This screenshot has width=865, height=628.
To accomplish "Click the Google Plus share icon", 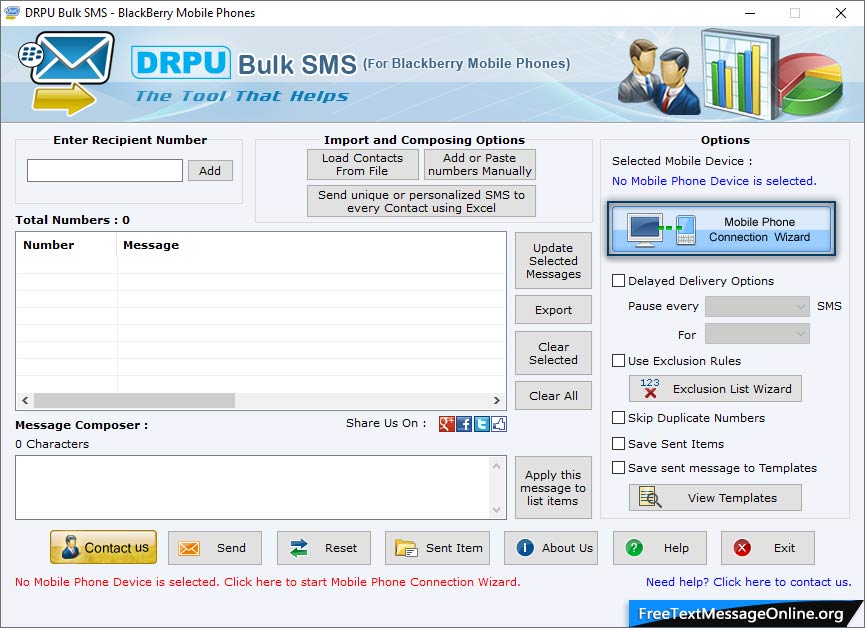I will pos(446,424).
